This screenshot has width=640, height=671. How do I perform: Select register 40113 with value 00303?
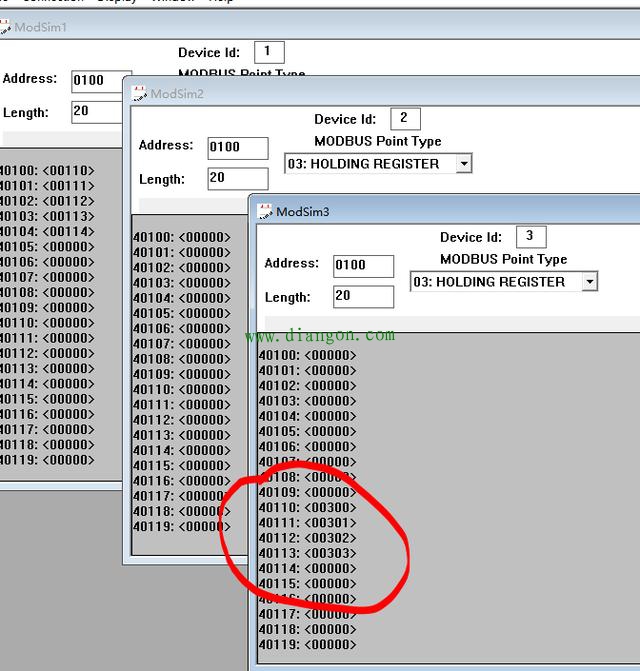point(307,553)
